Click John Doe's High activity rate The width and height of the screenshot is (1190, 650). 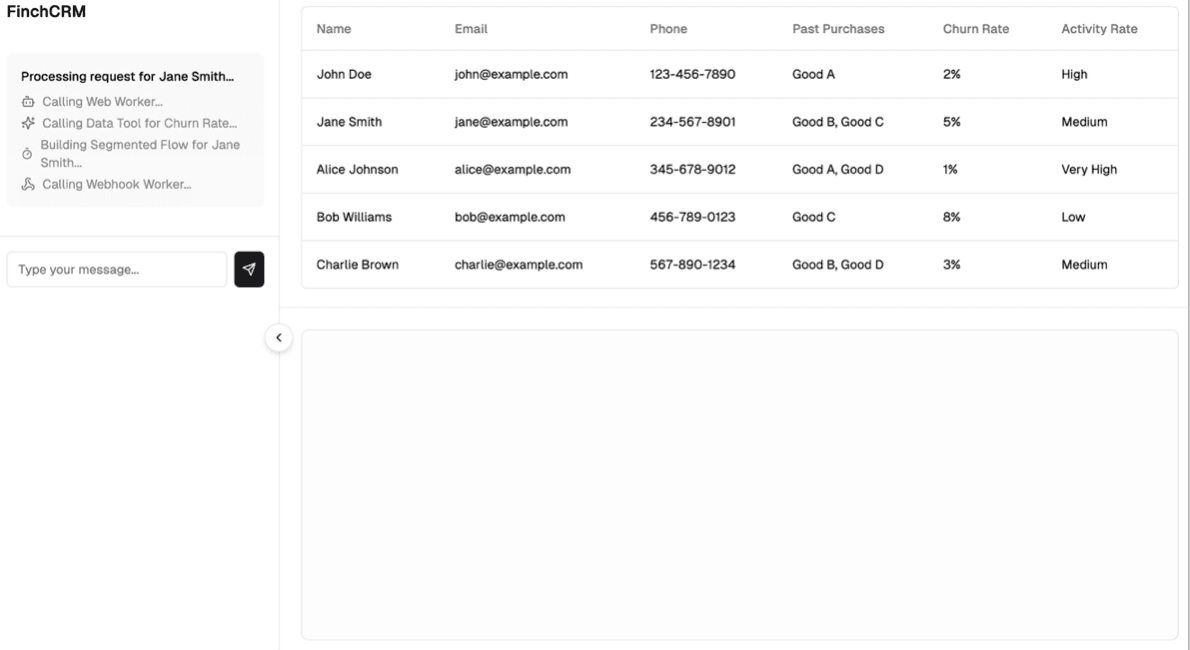click(x=1074, y=74)
